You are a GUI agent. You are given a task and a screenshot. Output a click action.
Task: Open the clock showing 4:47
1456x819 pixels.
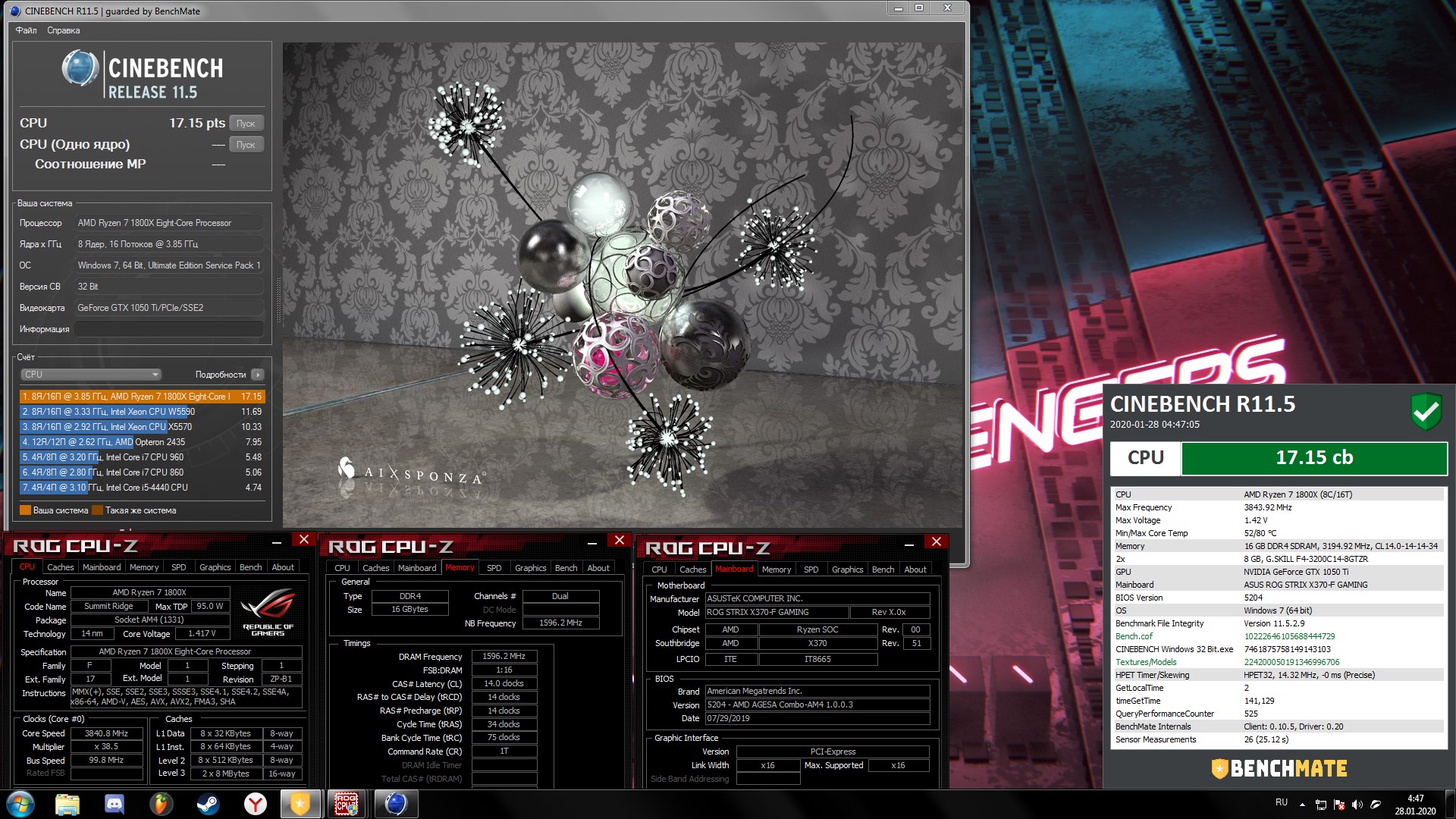(1415, 805)
